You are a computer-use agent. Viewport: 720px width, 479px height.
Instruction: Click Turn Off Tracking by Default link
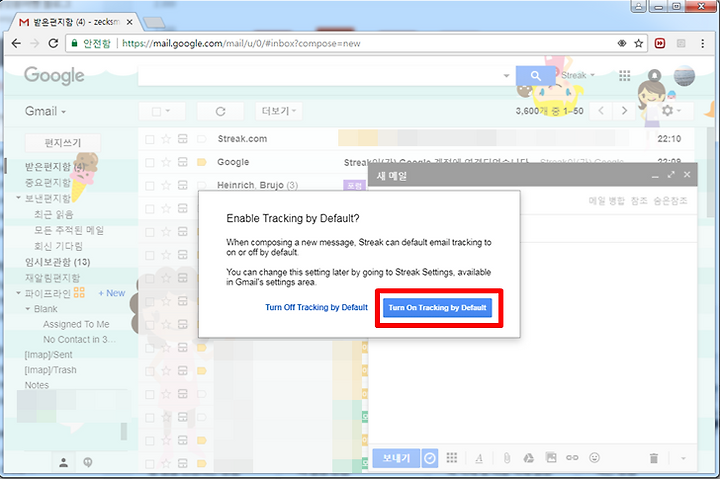pyautogui.click(x=316, y=307)
